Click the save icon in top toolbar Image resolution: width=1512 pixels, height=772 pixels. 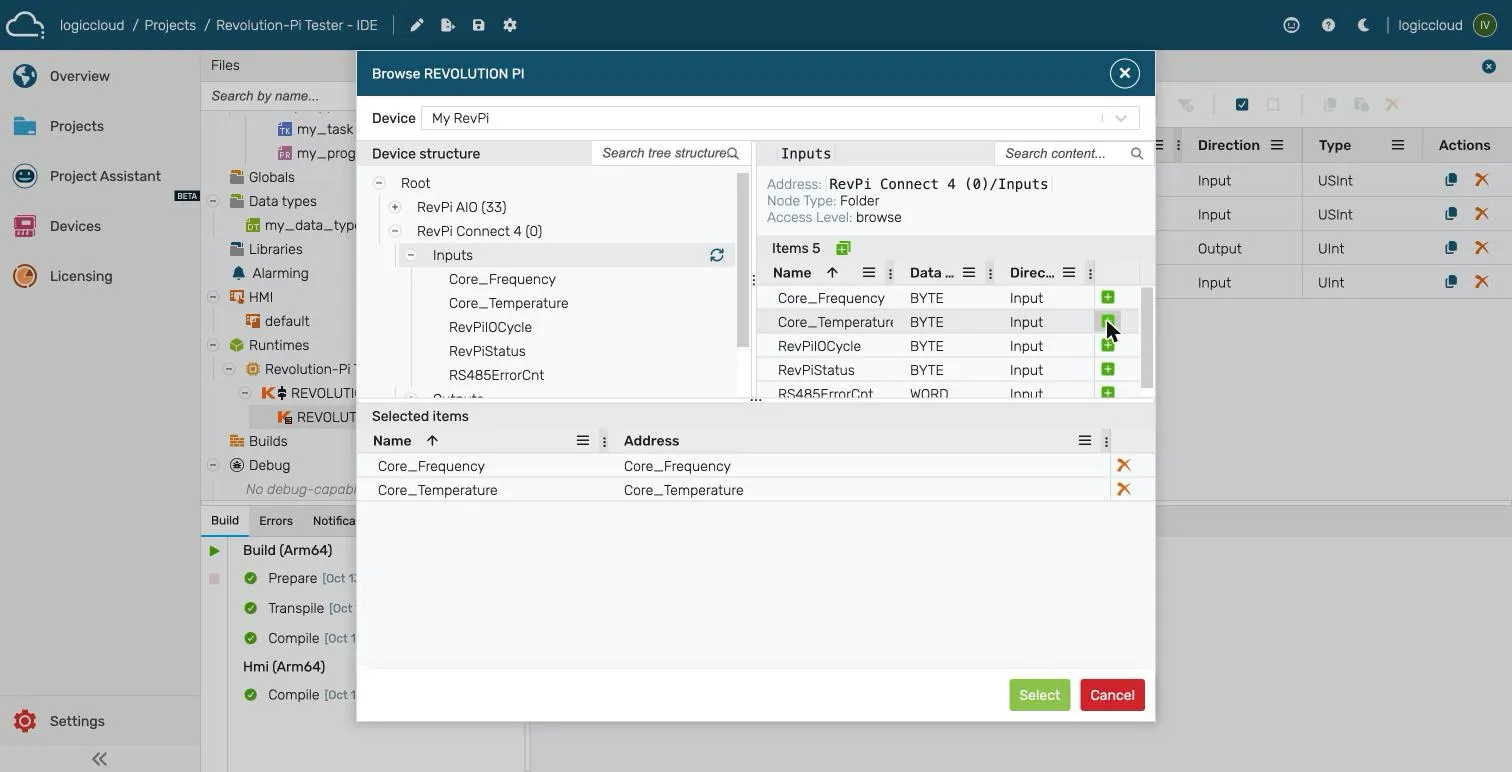(x=478, y=25)
